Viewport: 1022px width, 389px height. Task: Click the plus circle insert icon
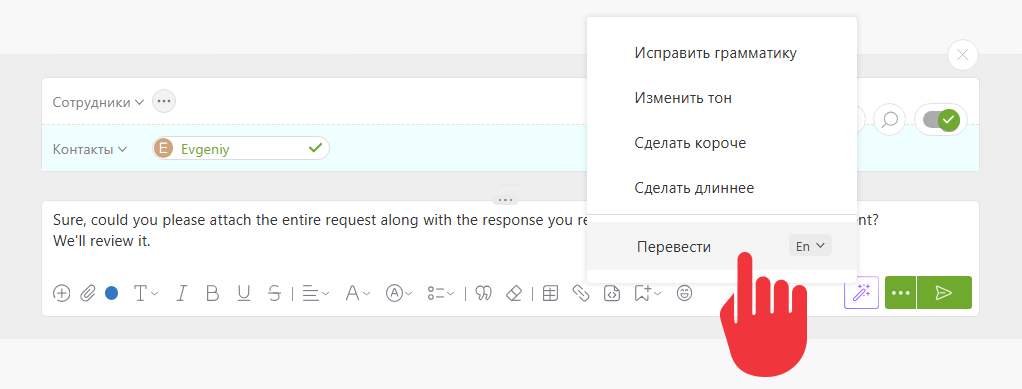pos(61,293)
